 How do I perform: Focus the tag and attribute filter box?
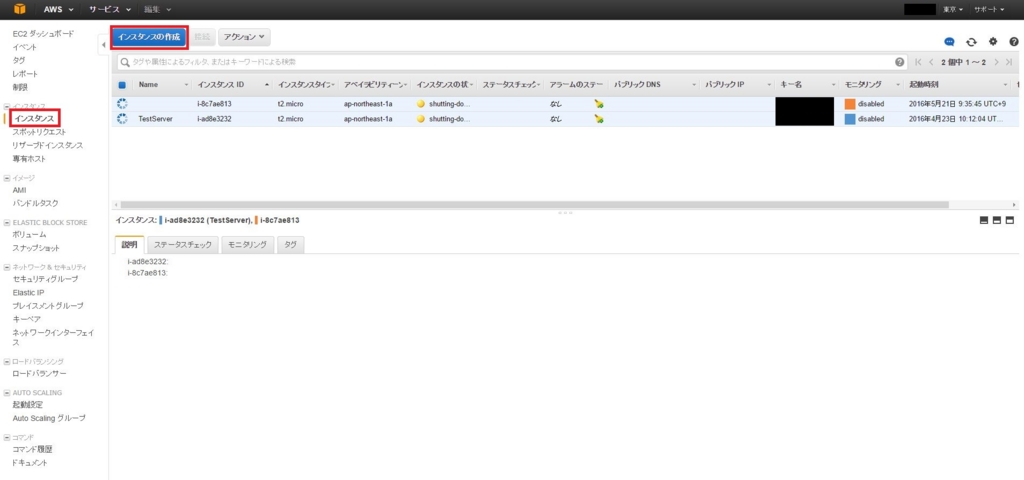pos(511,62)
